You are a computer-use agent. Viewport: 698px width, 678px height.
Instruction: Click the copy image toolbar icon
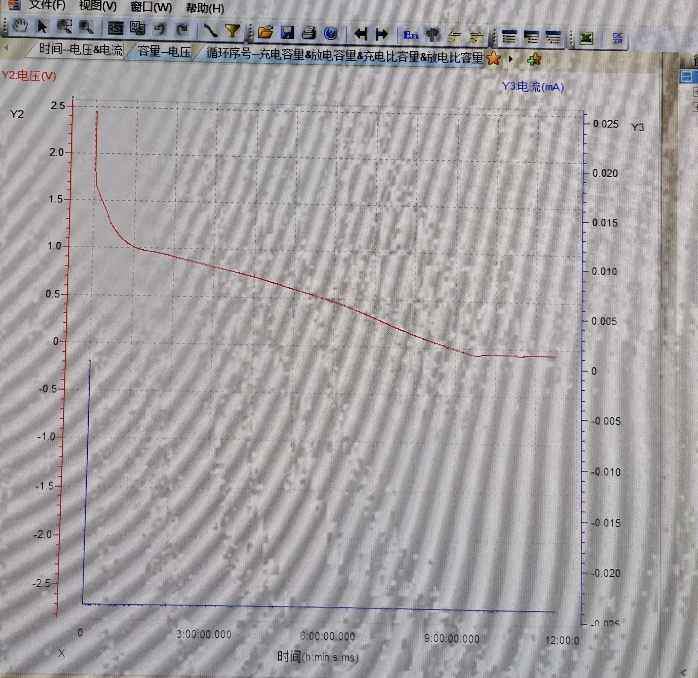click(116, 28)
